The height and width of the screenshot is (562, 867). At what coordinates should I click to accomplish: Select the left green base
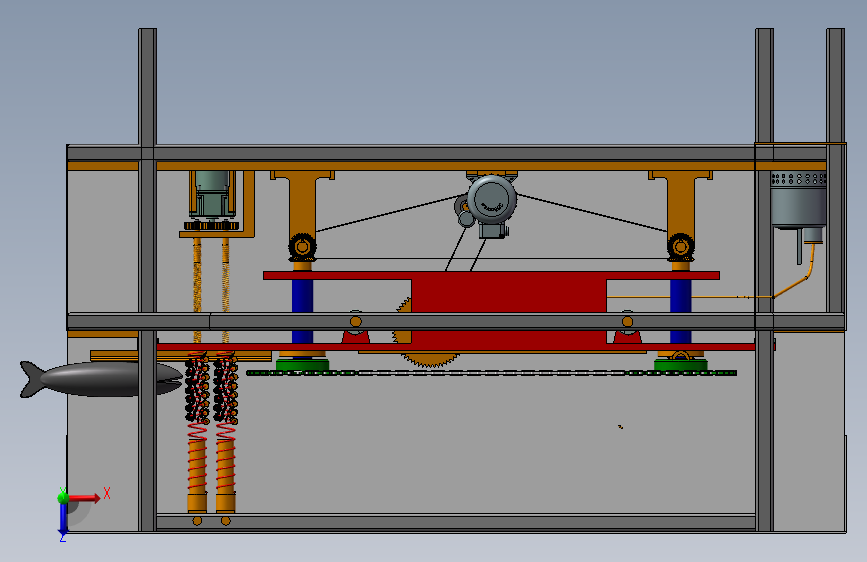[x=302, y=365]
